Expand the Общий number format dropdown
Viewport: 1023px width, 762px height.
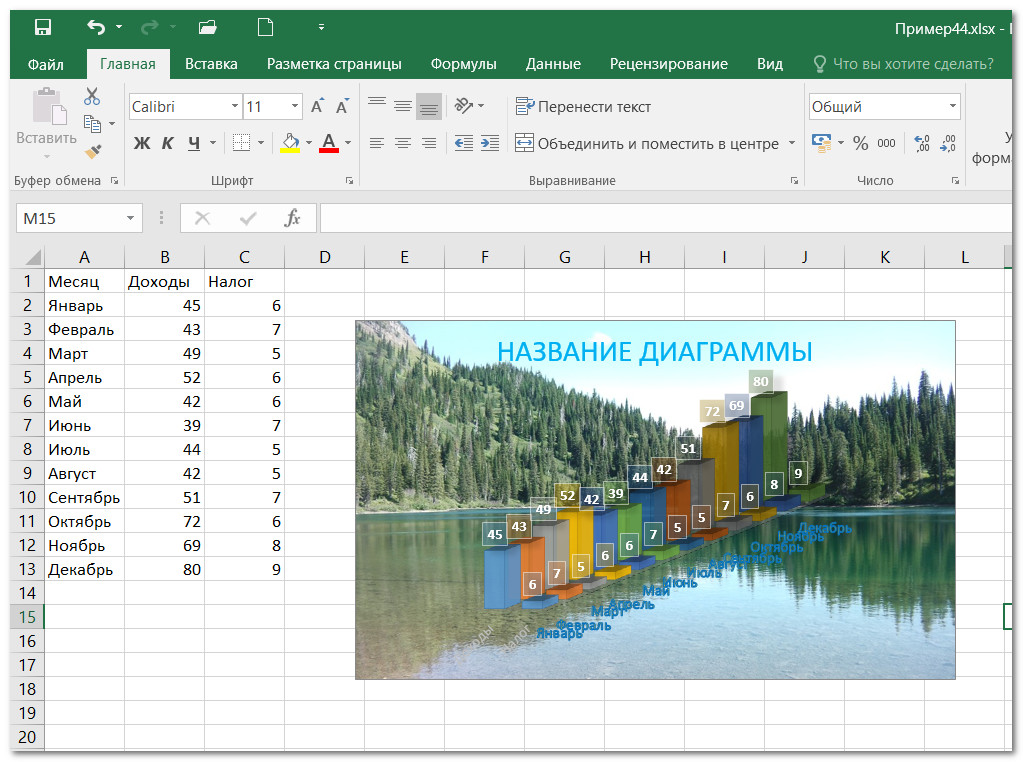tap(952, 107)
